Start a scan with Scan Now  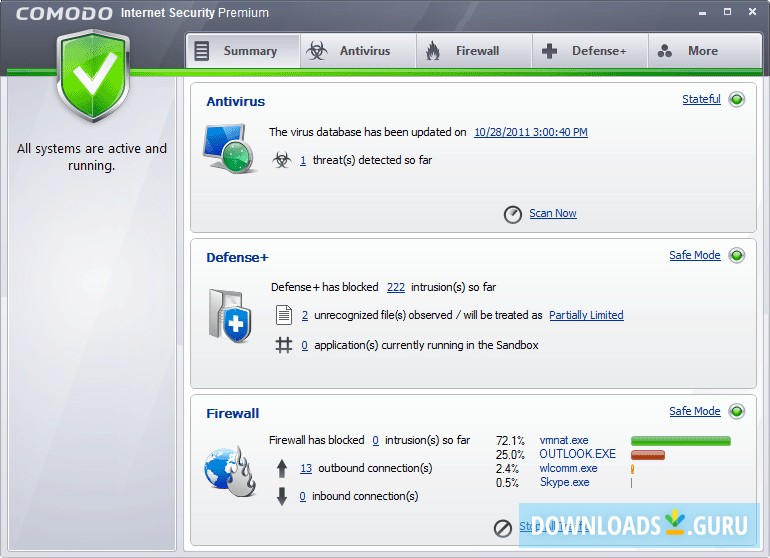click(552, 213)
